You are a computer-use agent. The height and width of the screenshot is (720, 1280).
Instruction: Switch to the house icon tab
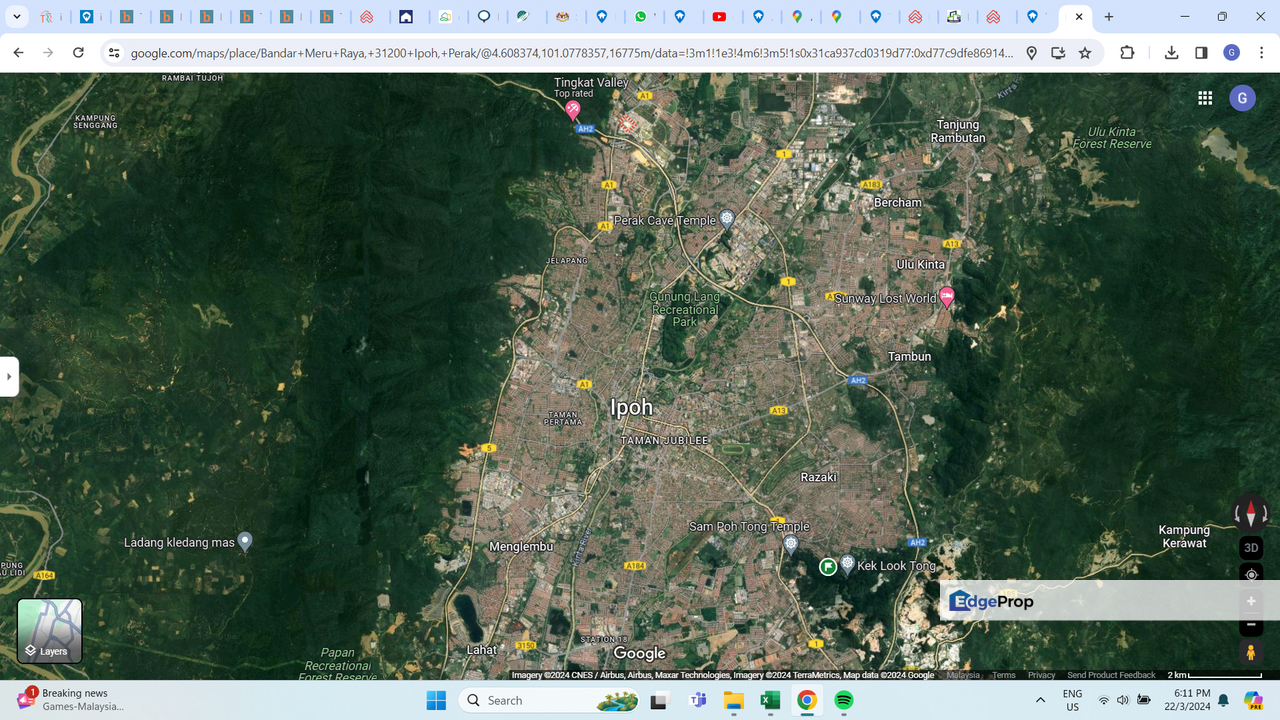tap(405, 17)
